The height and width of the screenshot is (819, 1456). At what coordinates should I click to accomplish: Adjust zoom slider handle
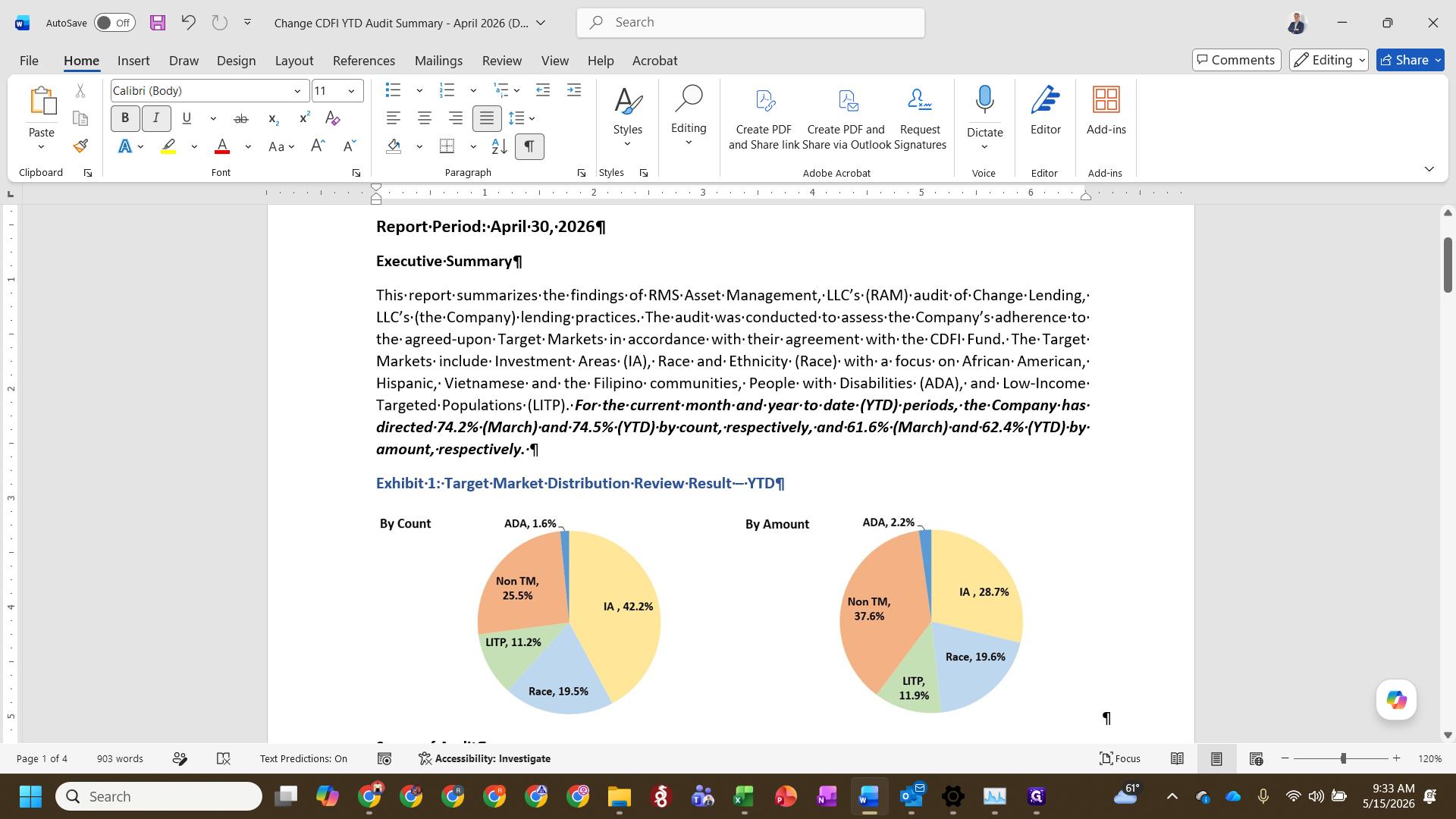click(1343, 758)
